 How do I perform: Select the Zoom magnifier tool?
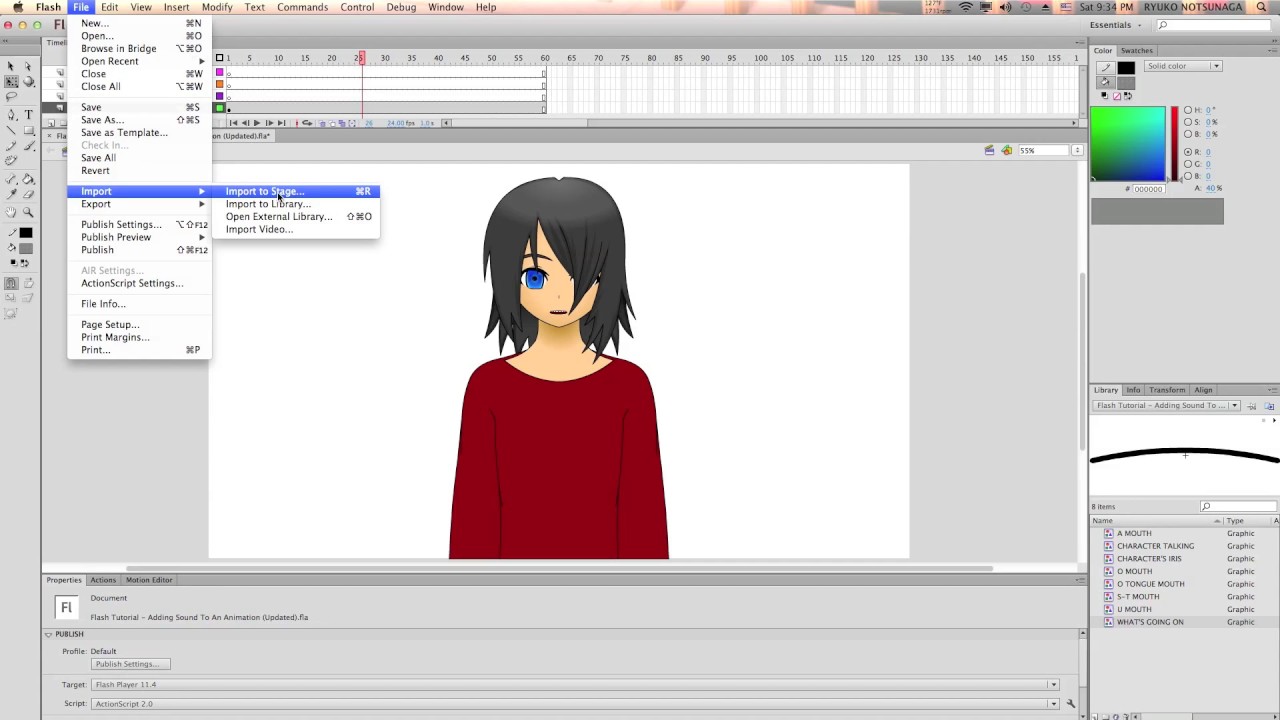28,211
